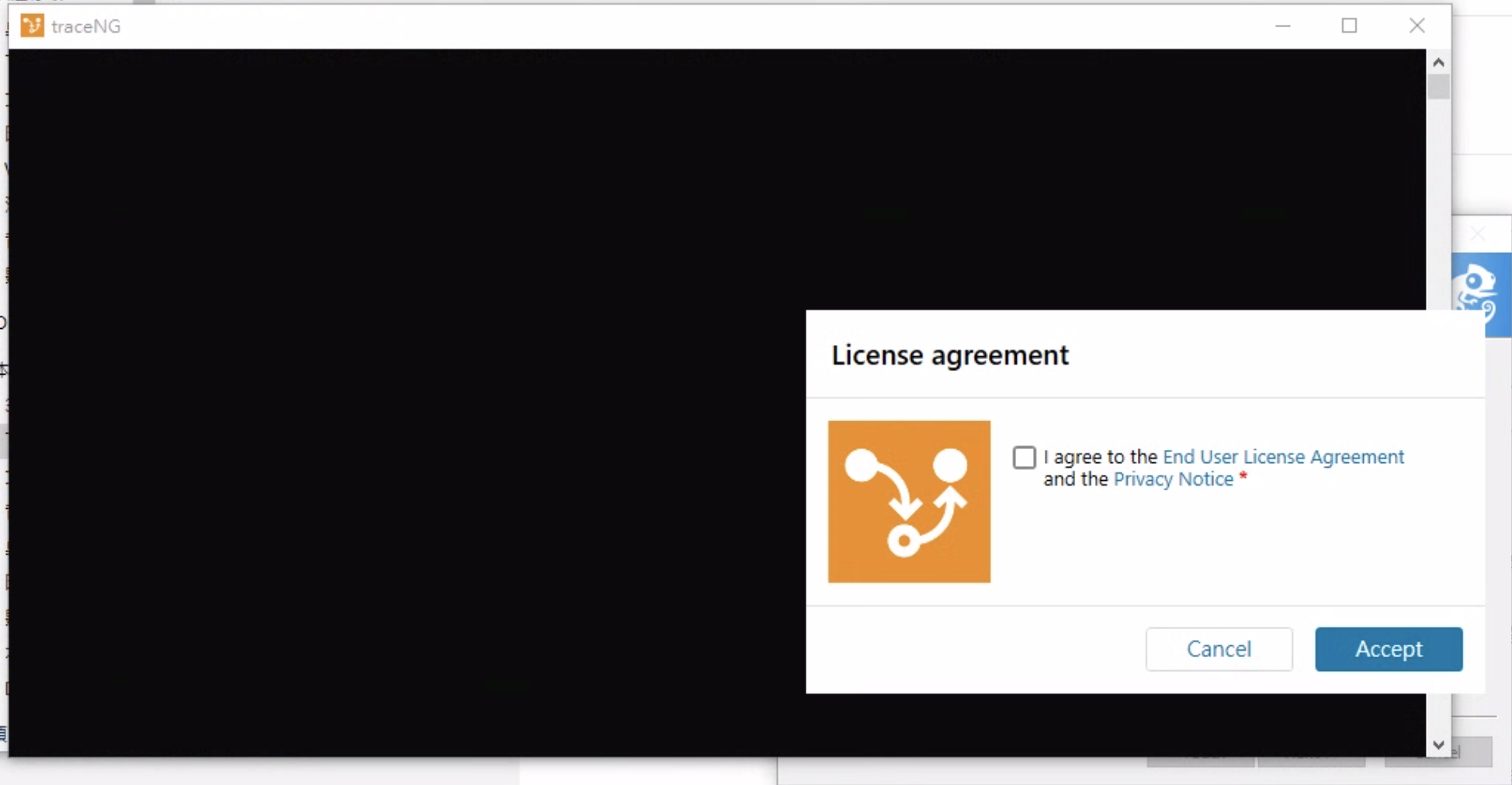Click the scroll down arrow
Viewport: 1512px width, 785px height.
point(1438,745)
